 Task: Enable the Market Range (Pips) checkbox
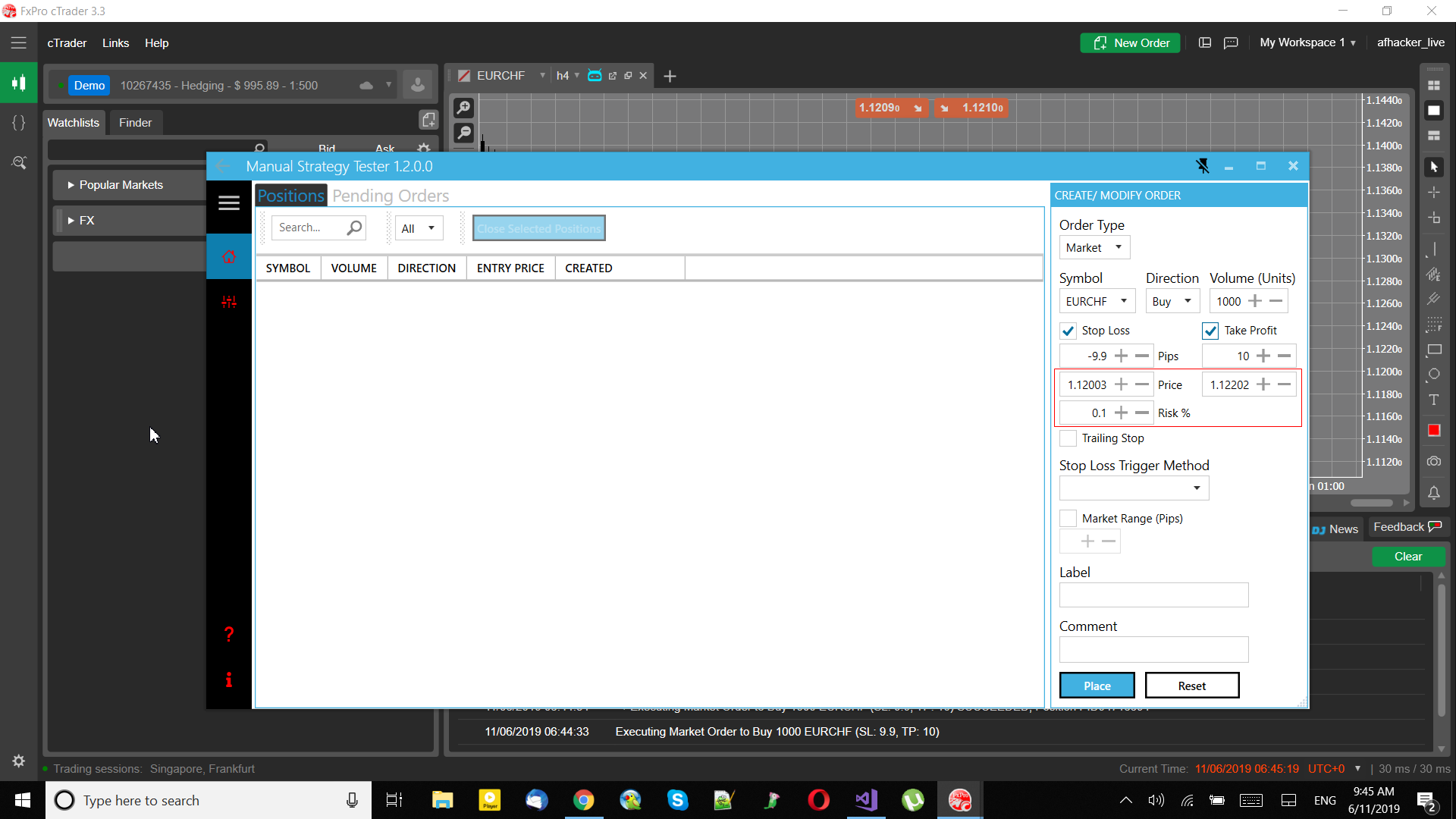point(1068,519)
